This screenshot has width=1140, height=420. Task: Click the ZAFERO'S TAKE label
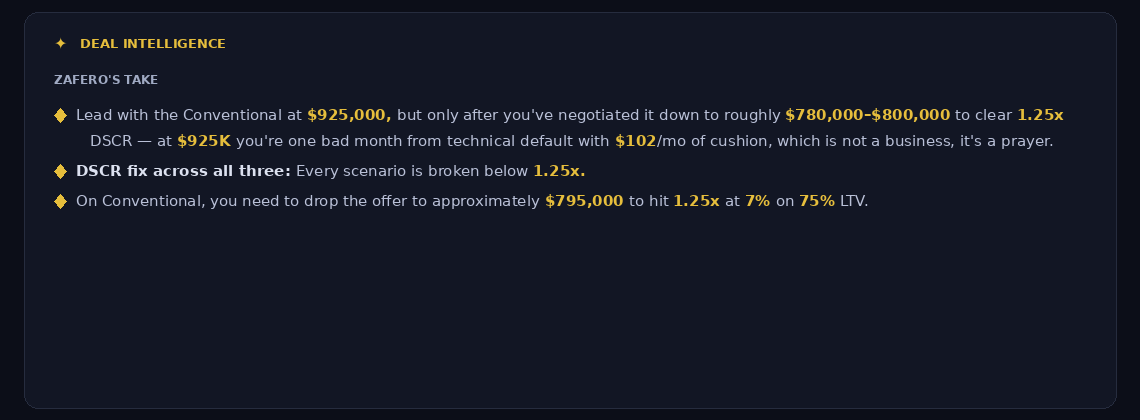[x=106, y=80]
